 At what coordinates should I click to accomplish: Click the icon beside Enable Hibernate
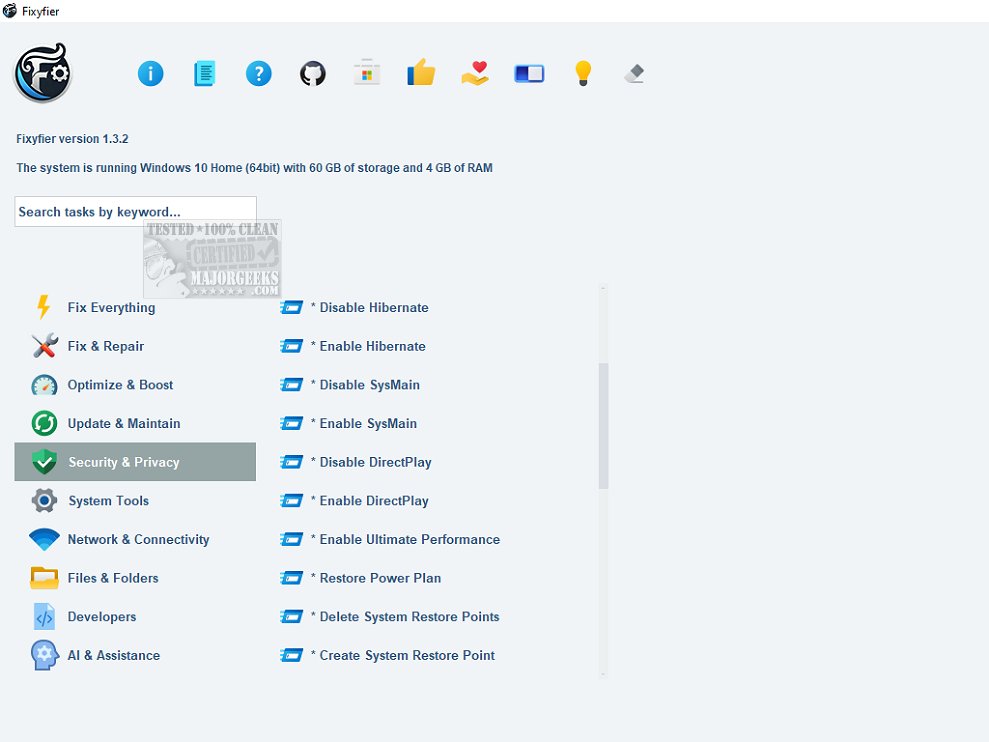point(291,346)
